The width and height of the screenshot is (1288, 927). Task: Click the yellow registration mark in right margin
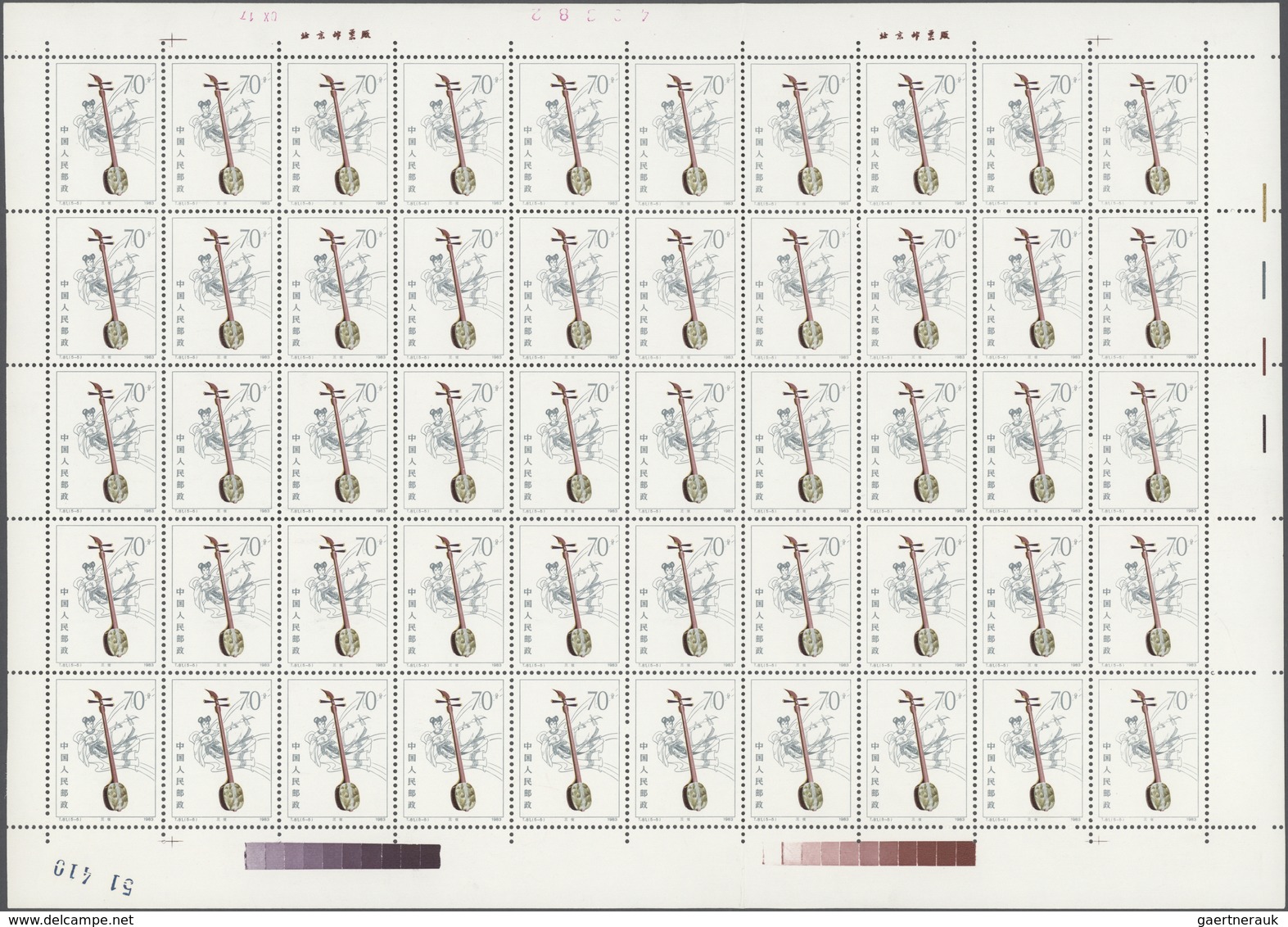click(x=1266, y=201)
